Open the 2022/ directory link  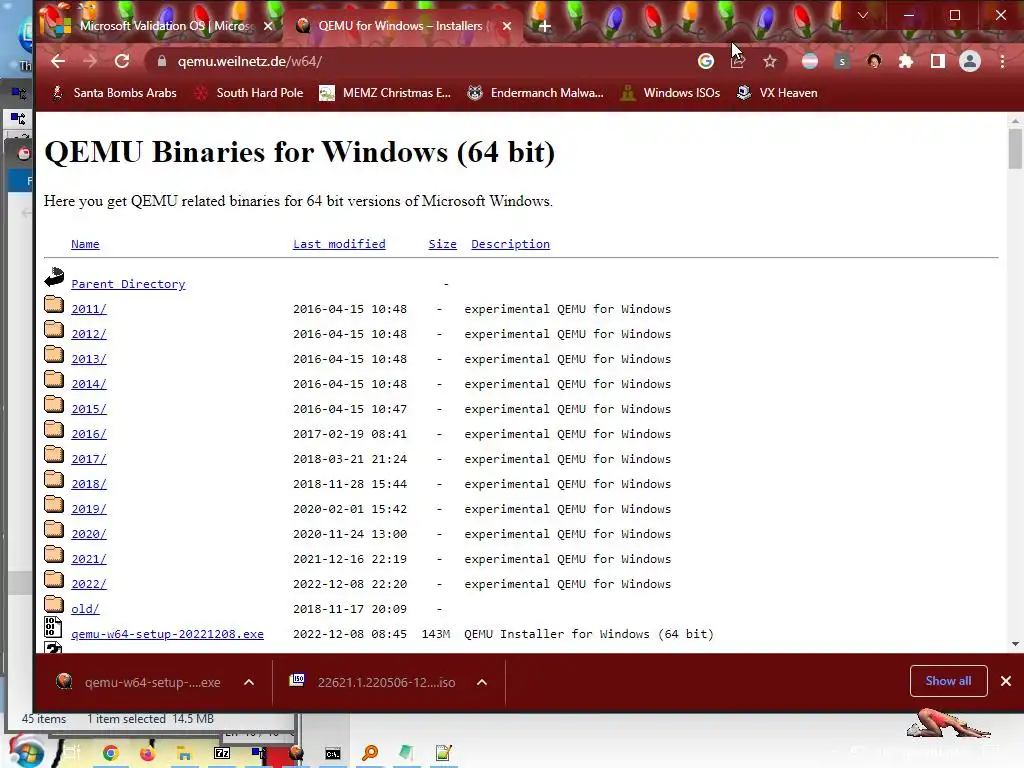coord(89,584)
